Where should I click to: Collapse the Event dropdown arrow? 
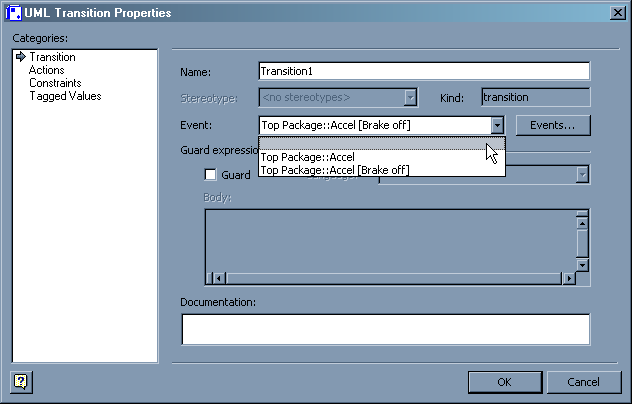(x=497, y=125)
